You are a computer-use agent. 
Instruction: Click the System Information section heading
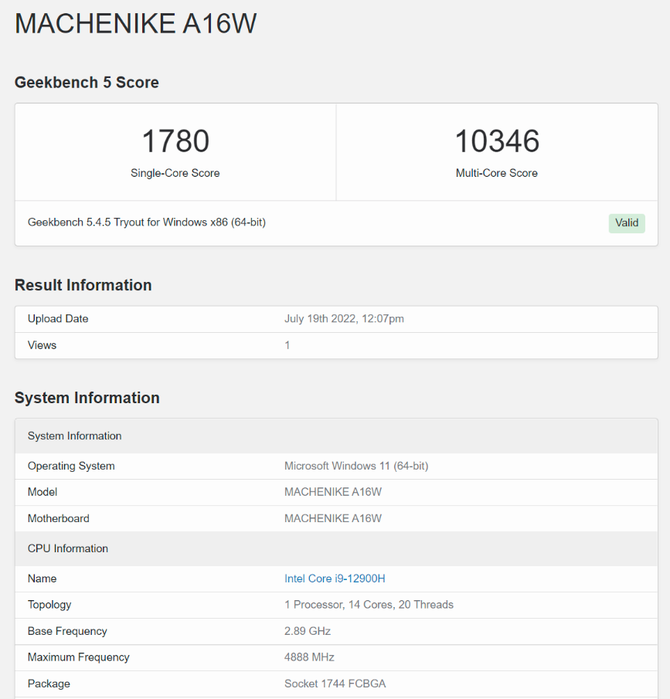tap(87, 398)
